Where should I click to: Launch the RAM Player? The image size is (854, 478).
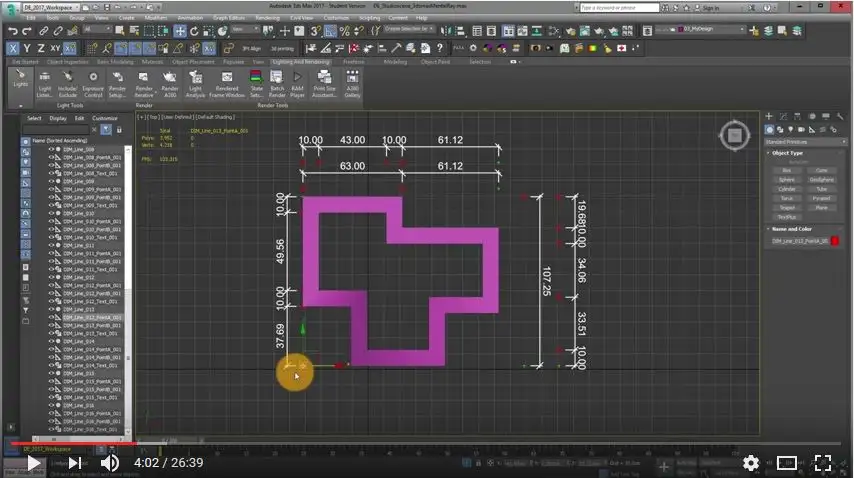[x=297, y=84]
